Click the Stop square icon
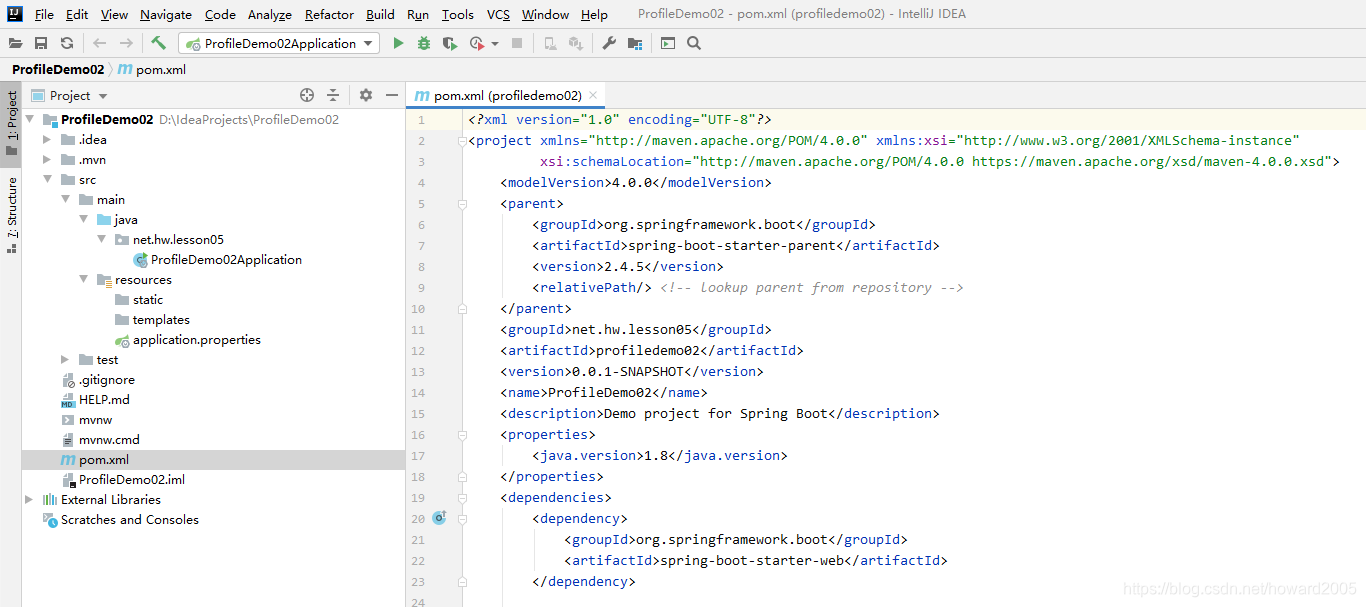Viewport: 1366px width, 607px height. pyautogui.click(x=517, y=43)
